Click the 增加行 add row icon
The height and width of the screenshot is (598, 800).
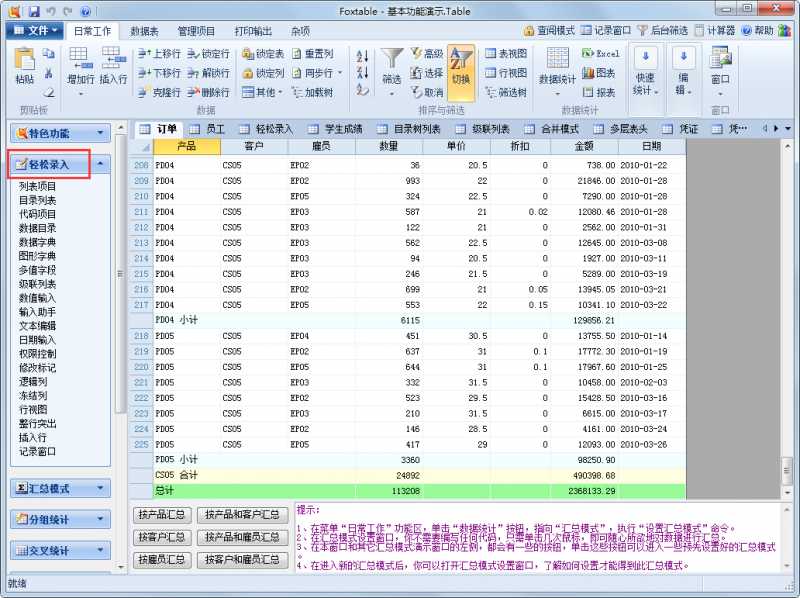pyautogui.click(x=83, y=64)
